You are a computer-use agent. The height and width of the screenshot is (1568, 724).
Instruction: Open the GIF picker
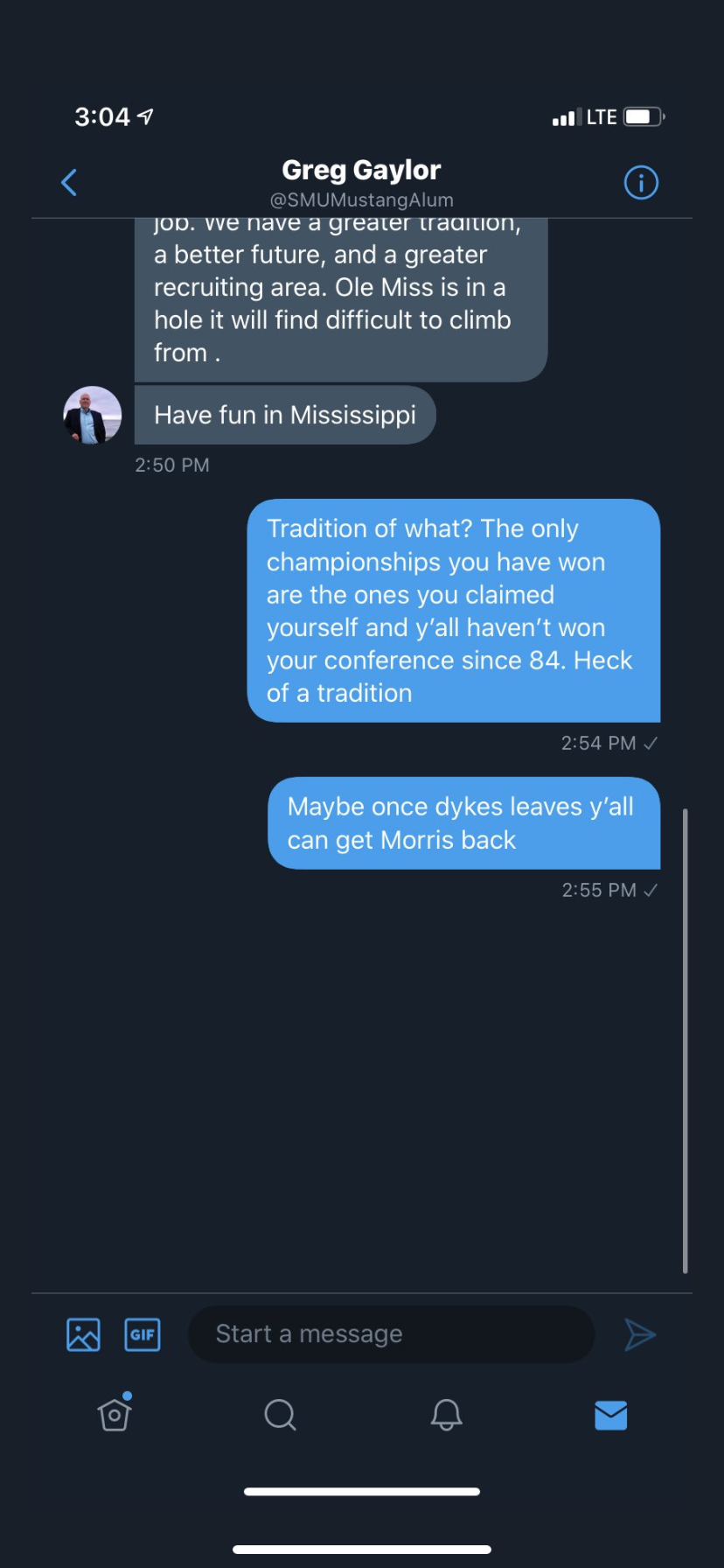coord(143,1334)
